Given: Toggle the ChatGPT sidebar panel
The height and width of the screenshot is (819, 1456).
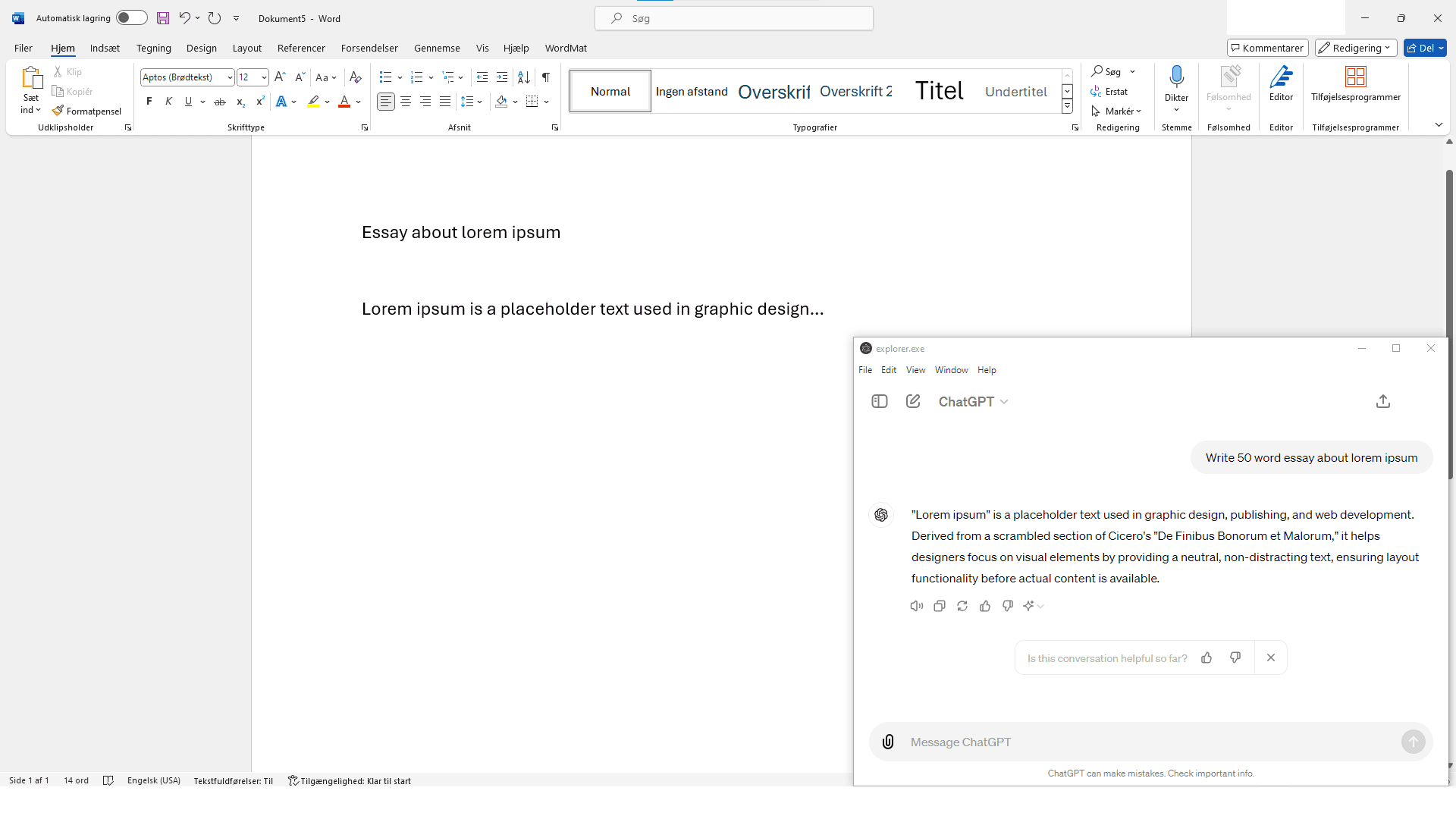Looking at the screenshot, I should pos(880,401).
